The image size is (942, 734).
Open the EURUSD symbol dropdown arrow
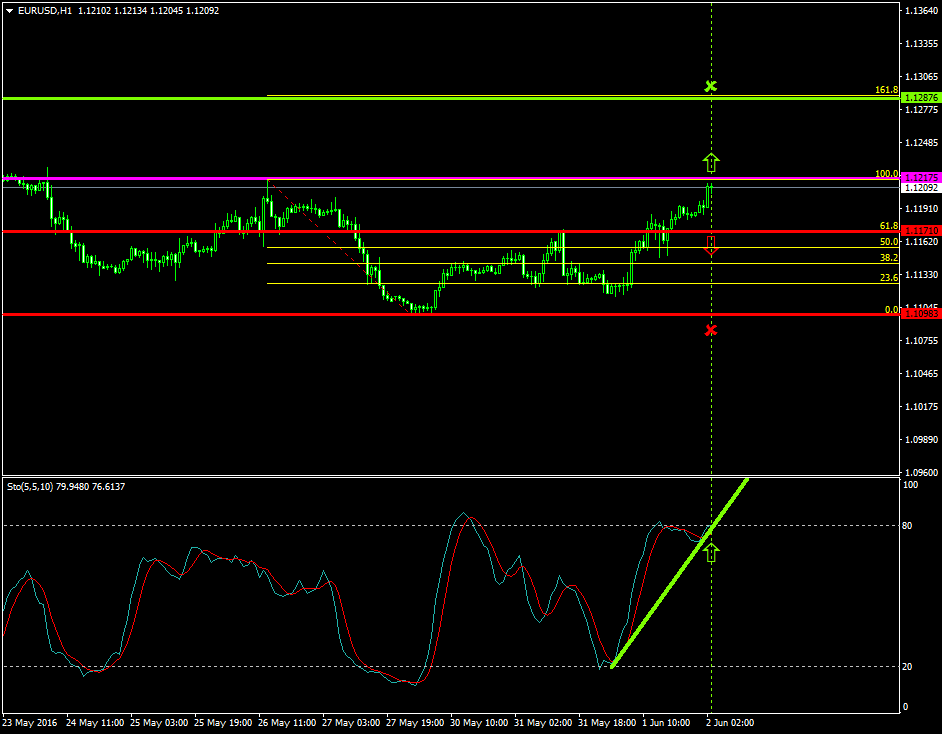[x=11, y=8]
